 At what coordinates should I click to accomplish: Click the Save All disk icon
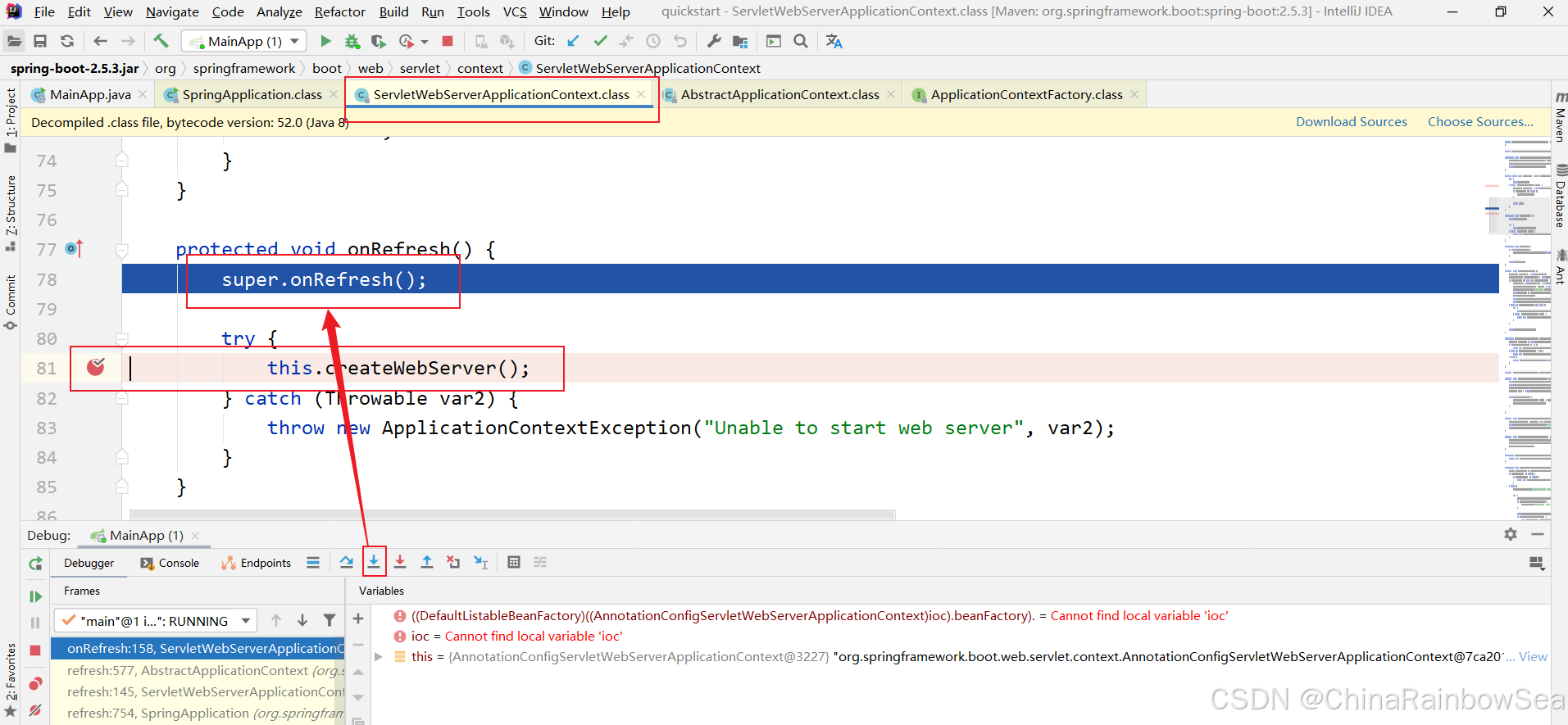(40, 41)
